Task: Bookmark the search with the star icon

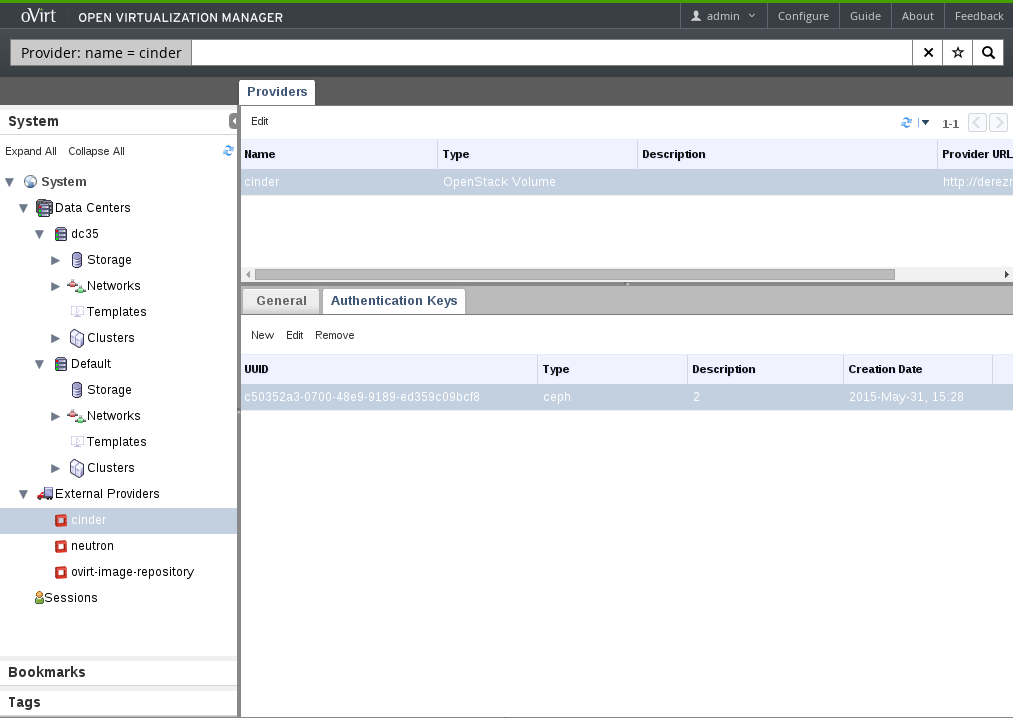Action: 958,53
